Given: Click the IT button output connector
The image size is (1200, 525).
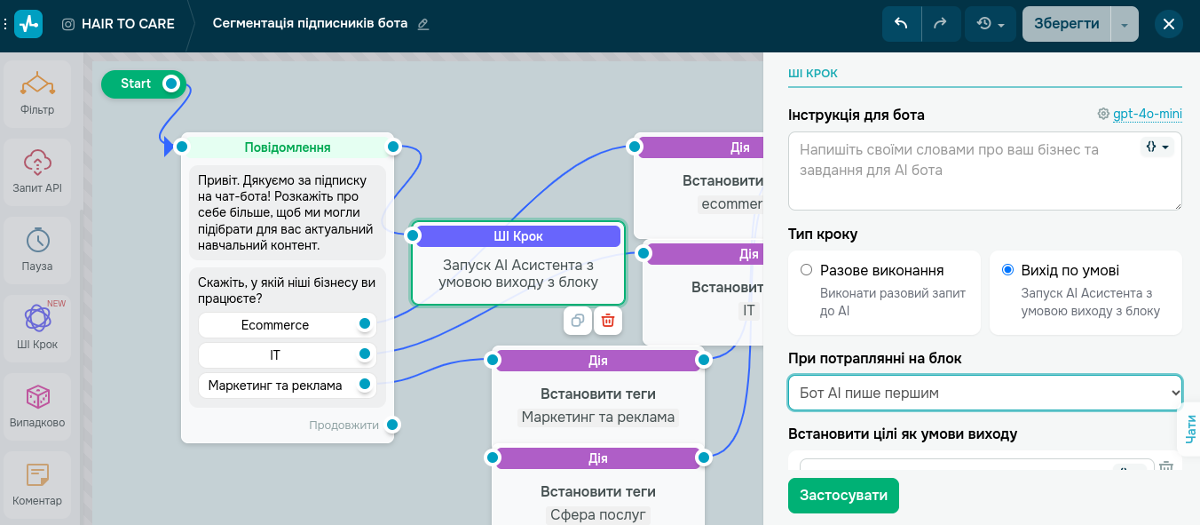Looking at the screenshot, I should coord(365,354).
